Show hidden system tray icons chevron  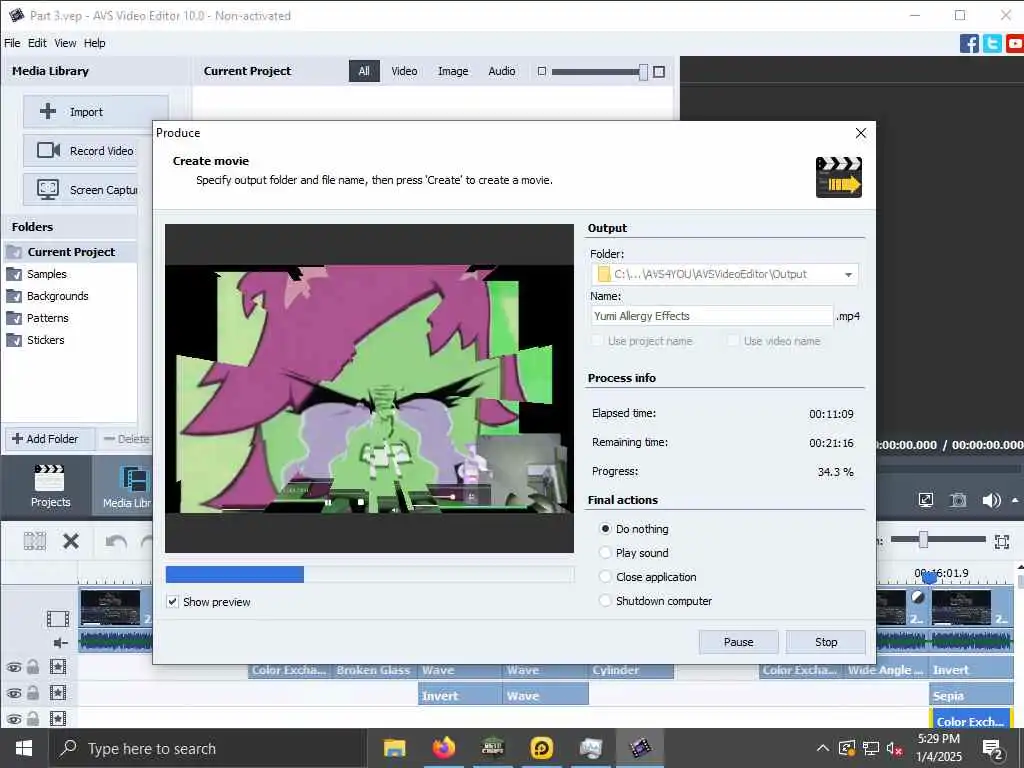(823, 748)
